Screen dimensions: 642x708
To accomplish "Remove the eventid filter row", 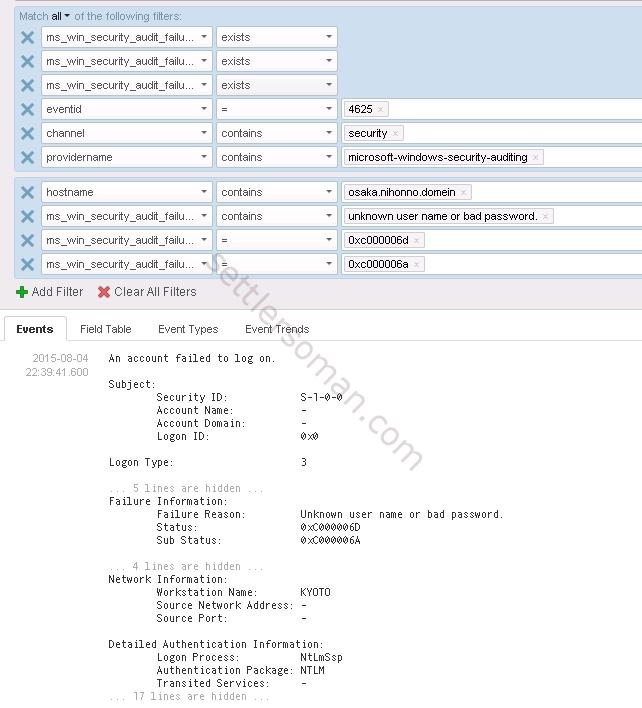I will (x=28, y=109).
